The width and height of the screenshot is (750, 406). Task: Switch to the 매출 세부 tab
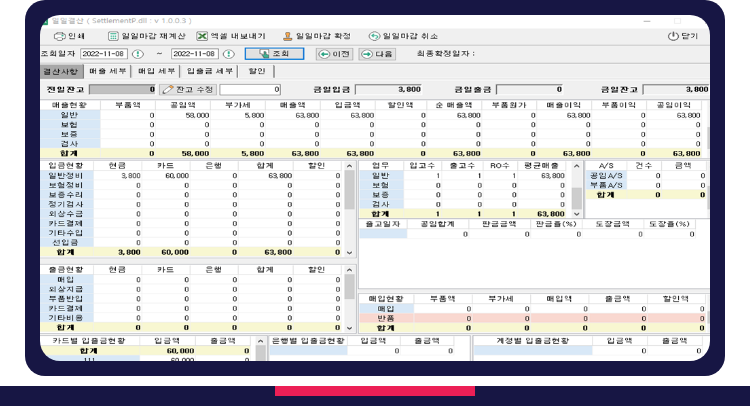tap(108, 71)
